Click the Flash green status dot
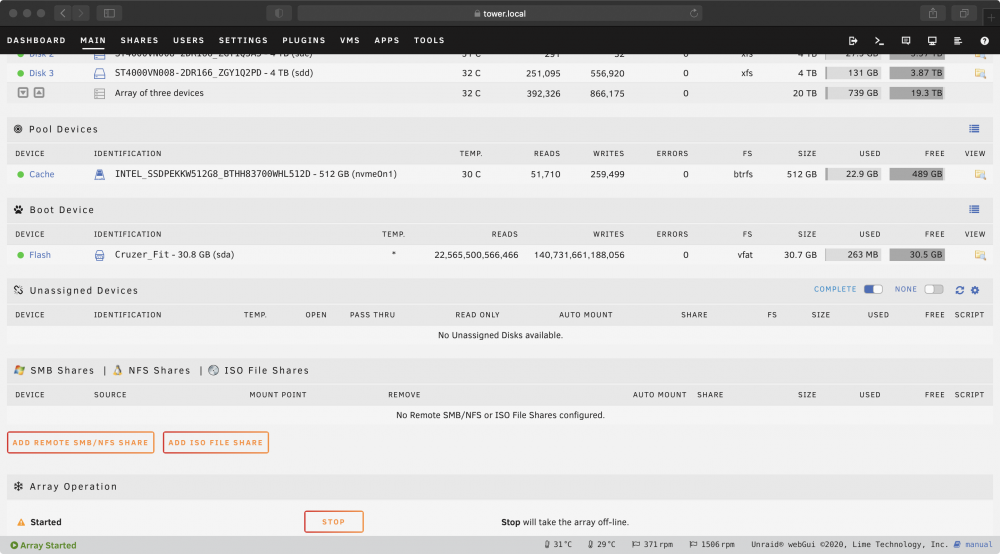 tap(20, 255)
